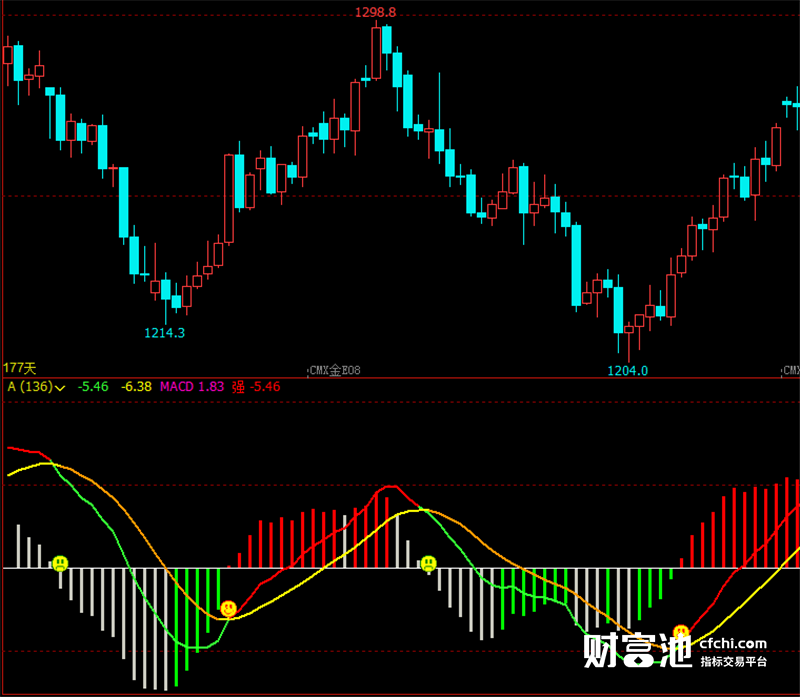
Task: Click the smiley buy marker after the 1214.3 low
Action: pos(229,609)
